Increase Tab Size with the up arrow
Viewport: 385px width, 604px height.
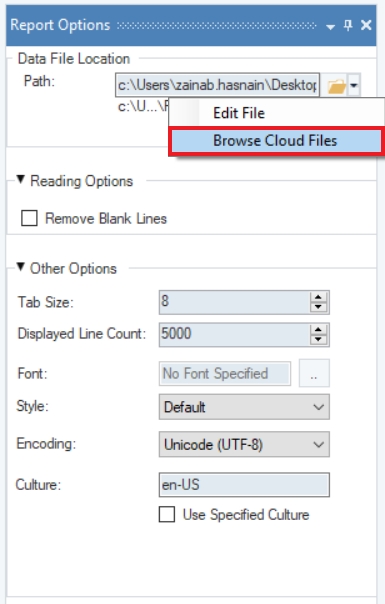(318, 297)
